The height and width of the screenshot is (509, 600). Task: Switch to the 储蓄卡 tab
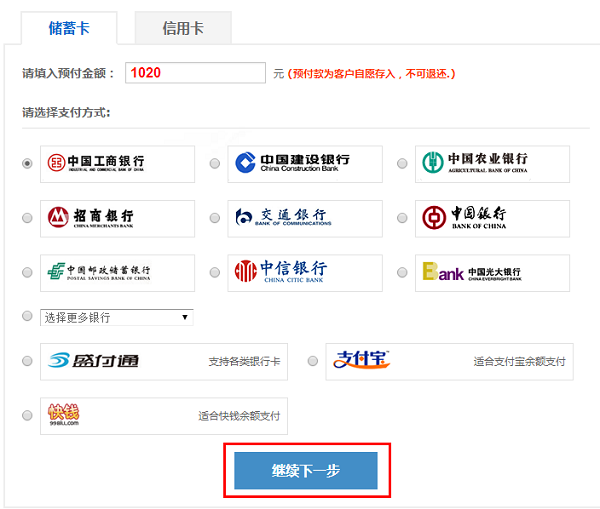tap(69, 28)
